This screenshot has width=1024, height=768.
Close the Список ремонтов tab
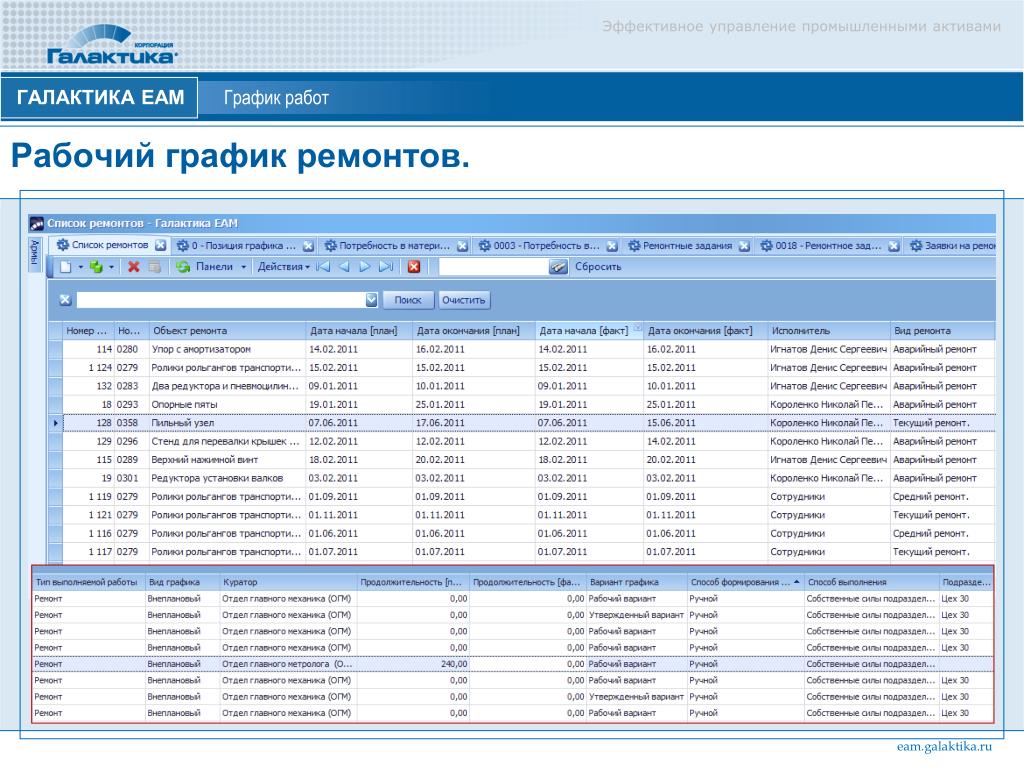161,246
